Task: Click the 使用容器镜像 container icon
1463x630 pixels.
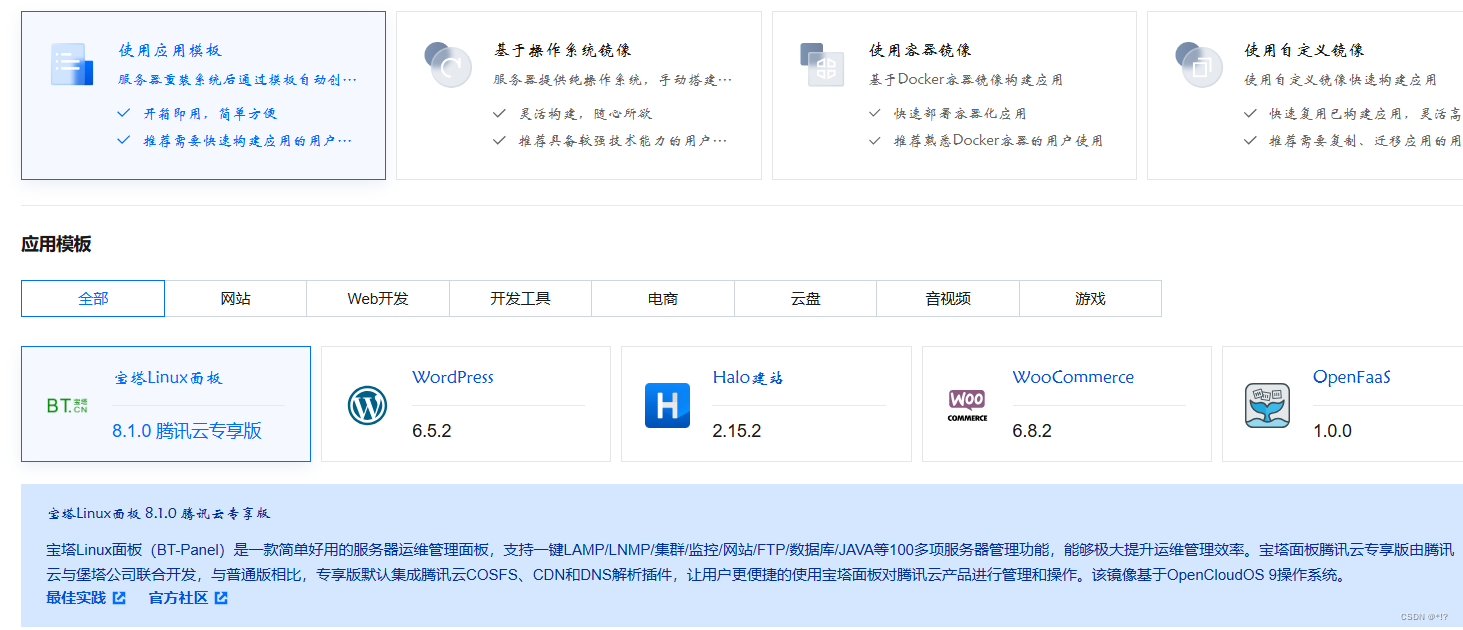Action: tap(823, 64)
